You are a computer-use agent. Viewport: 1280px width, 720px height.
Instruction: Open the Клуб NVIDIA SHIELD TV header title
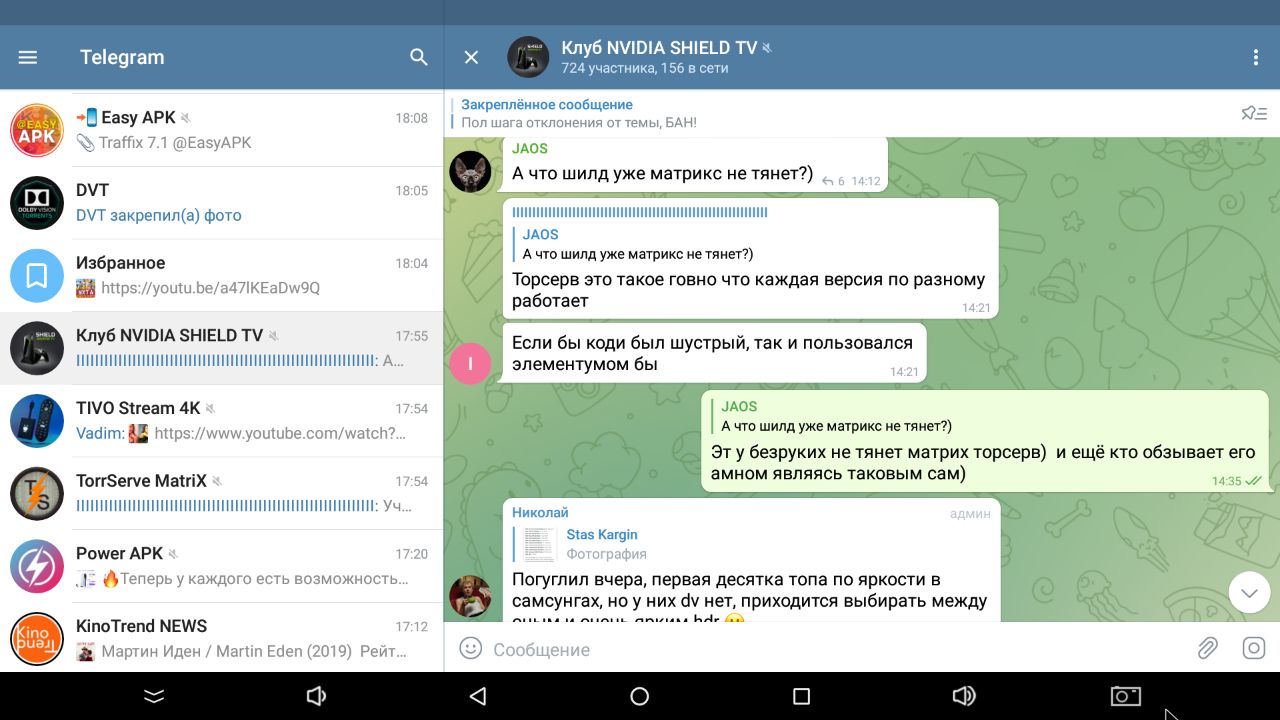(x=659, y=47)
